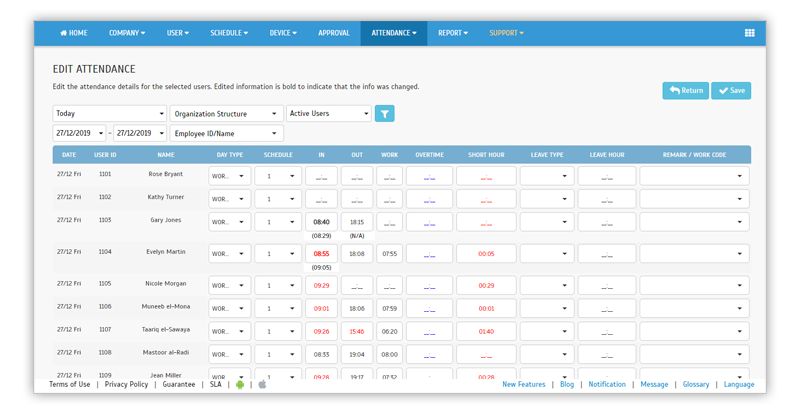Click overtime field for Rose Bryant
The width and height of the screenshot is (800, 417).
pyautogui.click(x=429, y=176)
